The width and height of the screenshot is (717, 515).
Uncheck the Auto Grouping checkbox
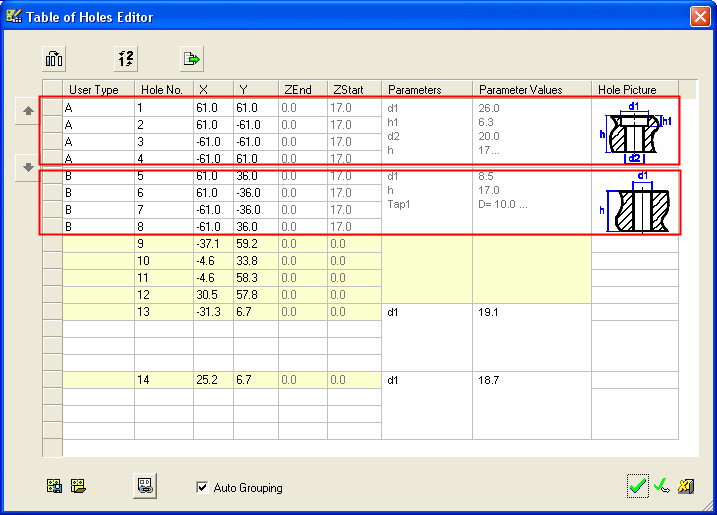(202, 488)
